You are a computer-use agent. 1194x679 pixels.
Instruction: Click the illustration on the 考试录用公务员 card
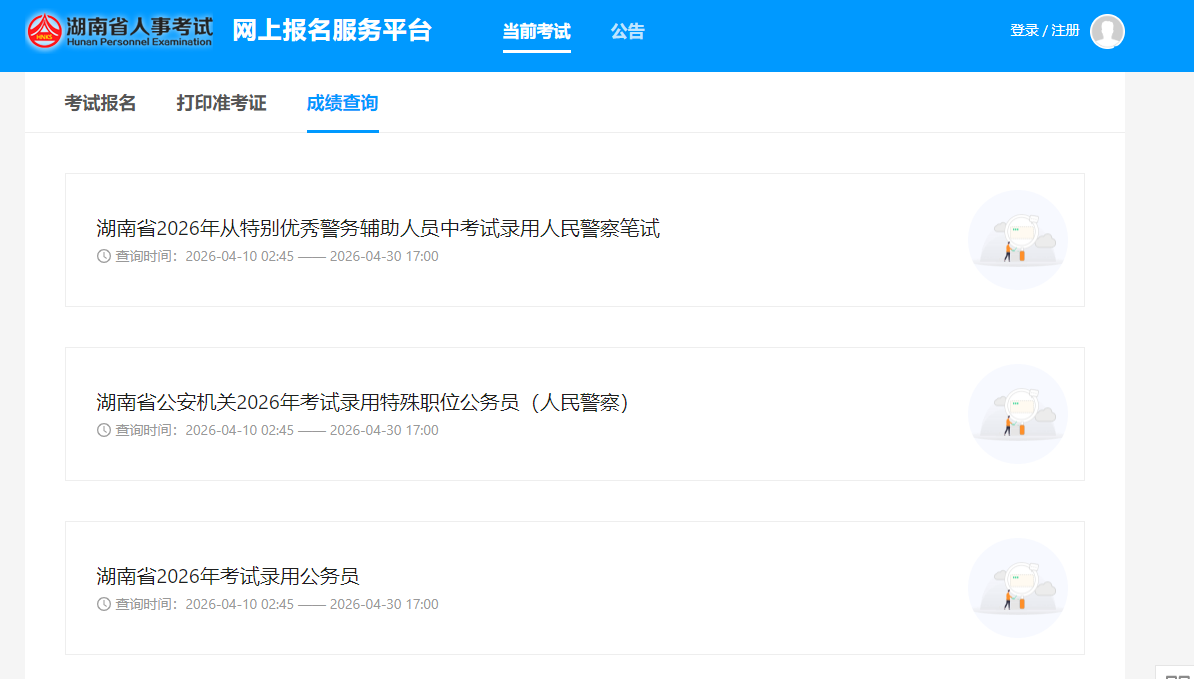pyautogui.click(x=1017, y=588)
